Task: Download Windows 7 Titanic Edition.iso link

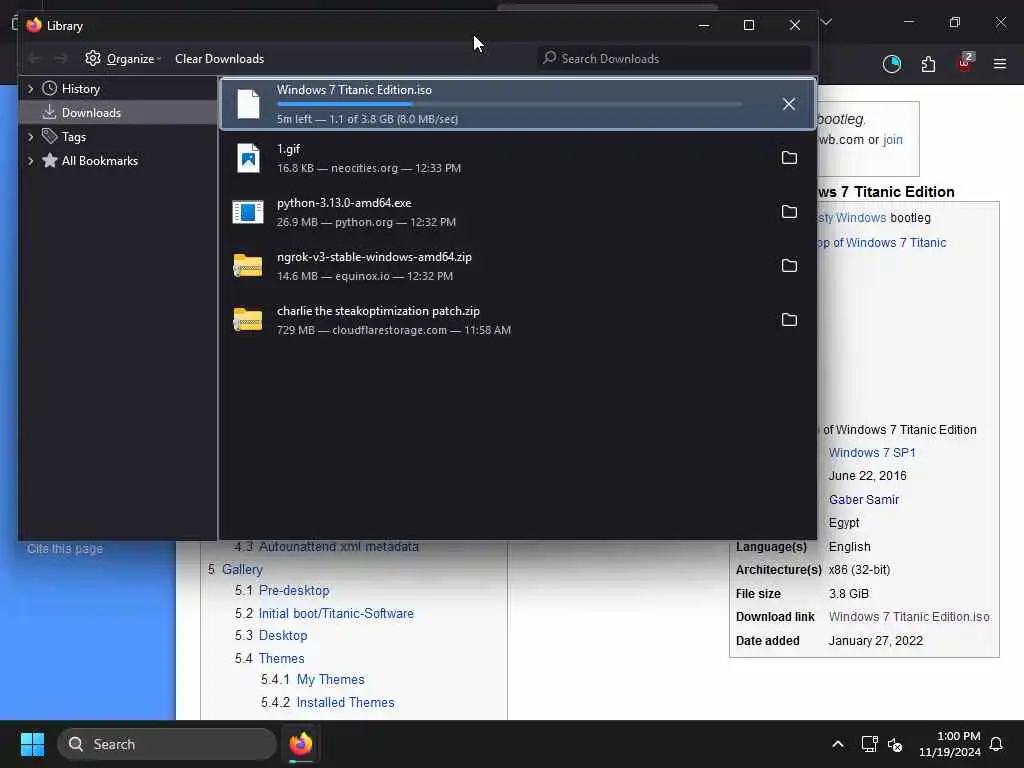Action: pyautogui.click(x=909, y=616)
